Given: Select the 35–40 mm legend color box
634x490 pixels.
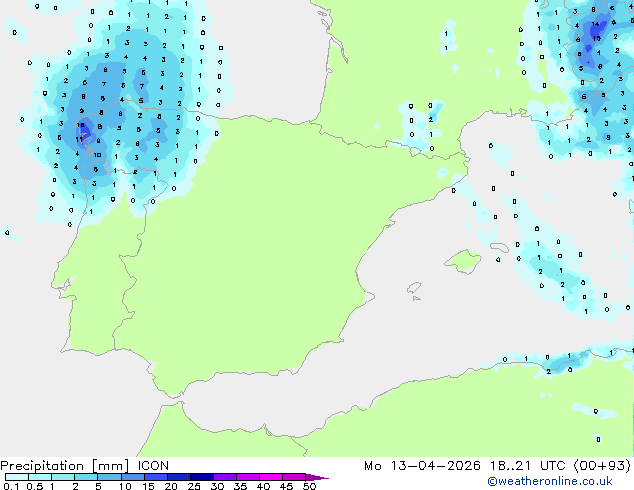Looking at the screenshot, I should click(x=247, y=477).
